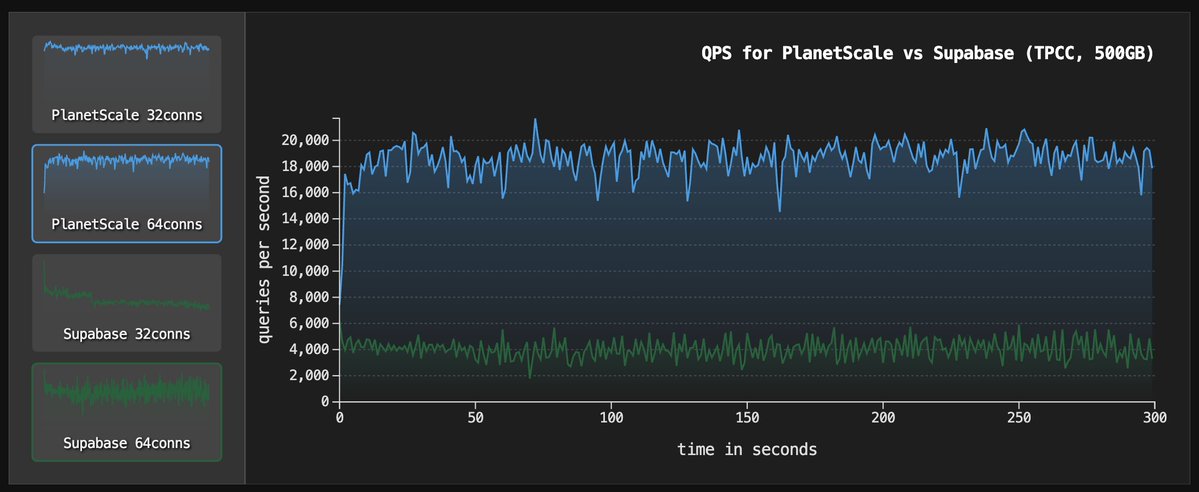Image resolution: width=1199 pixels, height=492 pixels.
Task: Click the 100 x-axis tick label
Action: 611,418
